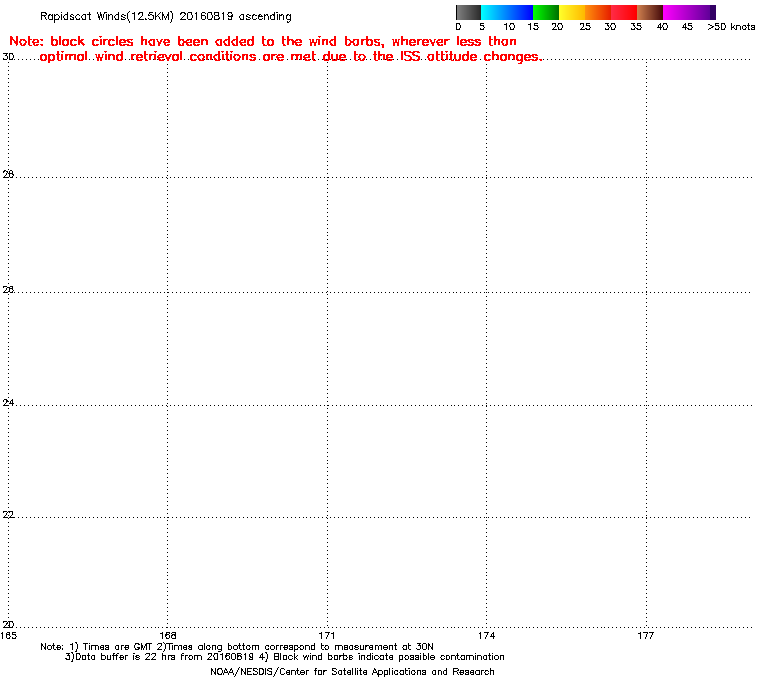Click the 'Note: 1) Times are GMT' footer line
This screenshot has height=688, width=760.
(x=237, y=647)
